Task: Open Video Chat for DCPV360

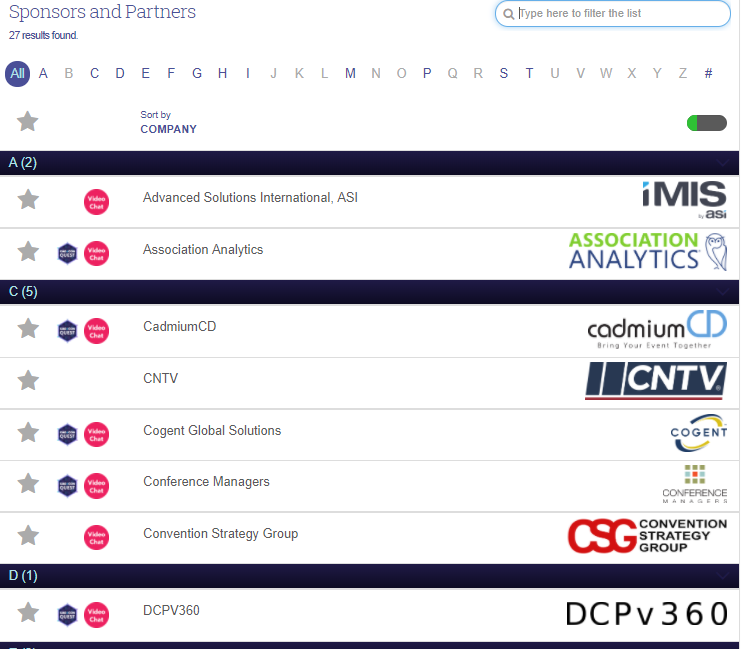Action: click(96, 615)
